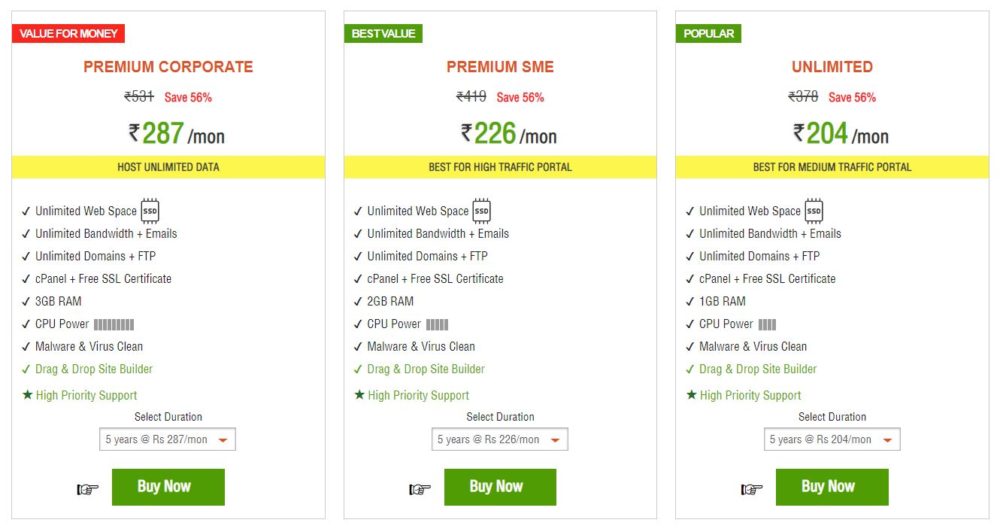Click the BEST VALUE badge
Viewport: 1000px width, 532px height.
383,34
